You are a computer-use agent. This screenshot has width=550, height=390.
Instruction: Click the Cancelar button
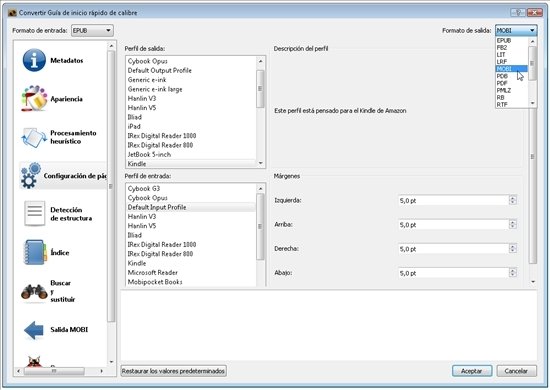click(516, 371)
